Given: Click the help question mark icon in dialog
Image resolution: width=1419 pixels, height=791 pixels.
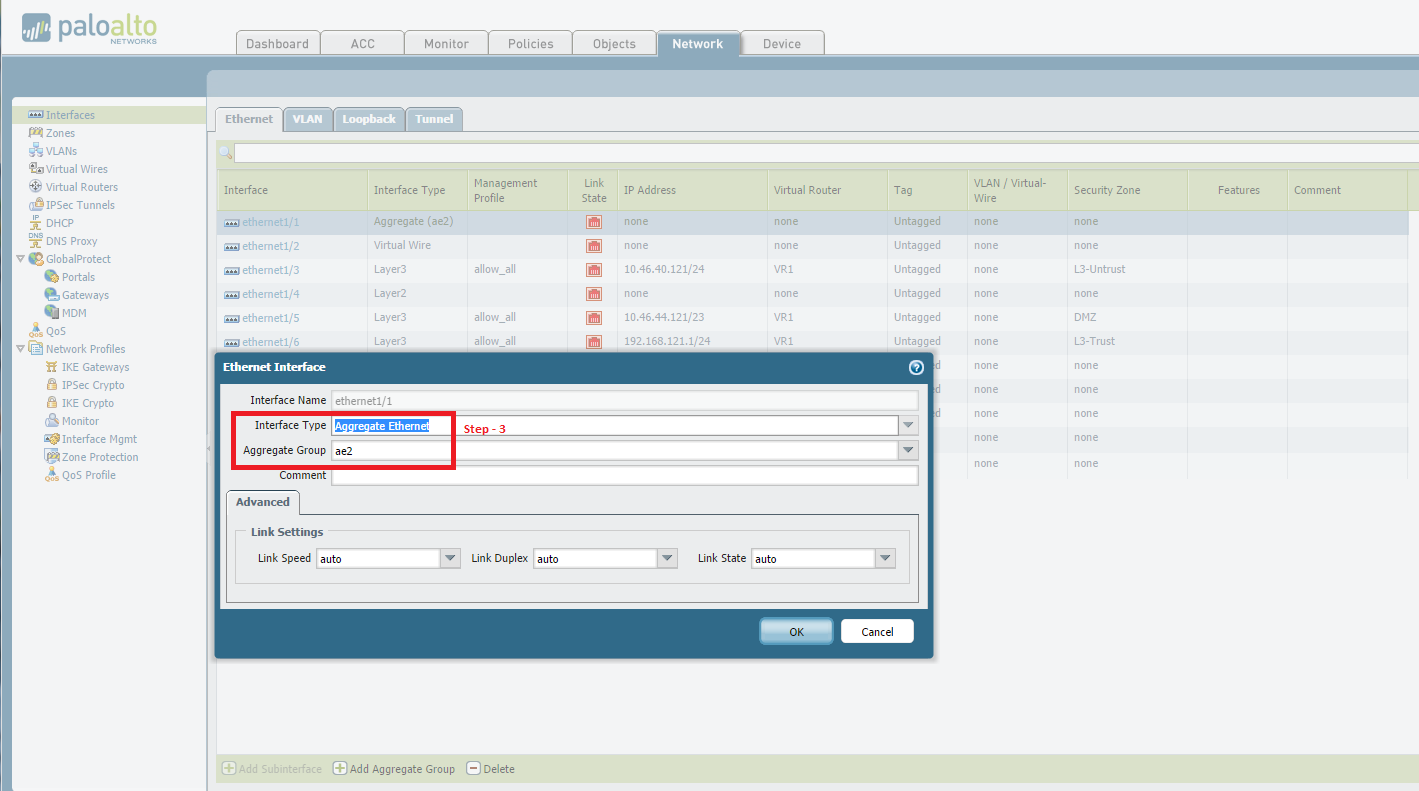Looking at the screenshot, I should [915, 367].
